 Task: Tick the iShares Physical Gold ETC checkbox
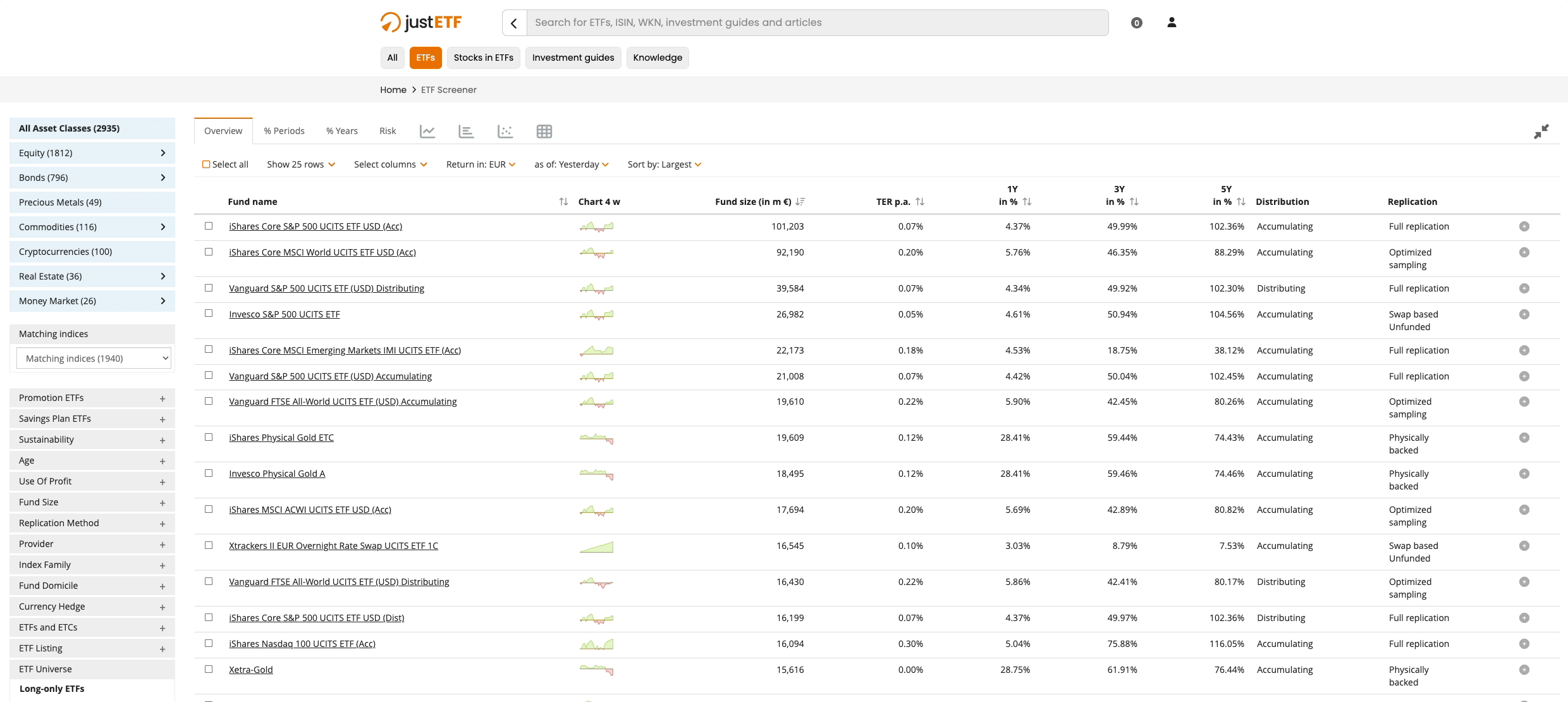(x=209, y=437)
